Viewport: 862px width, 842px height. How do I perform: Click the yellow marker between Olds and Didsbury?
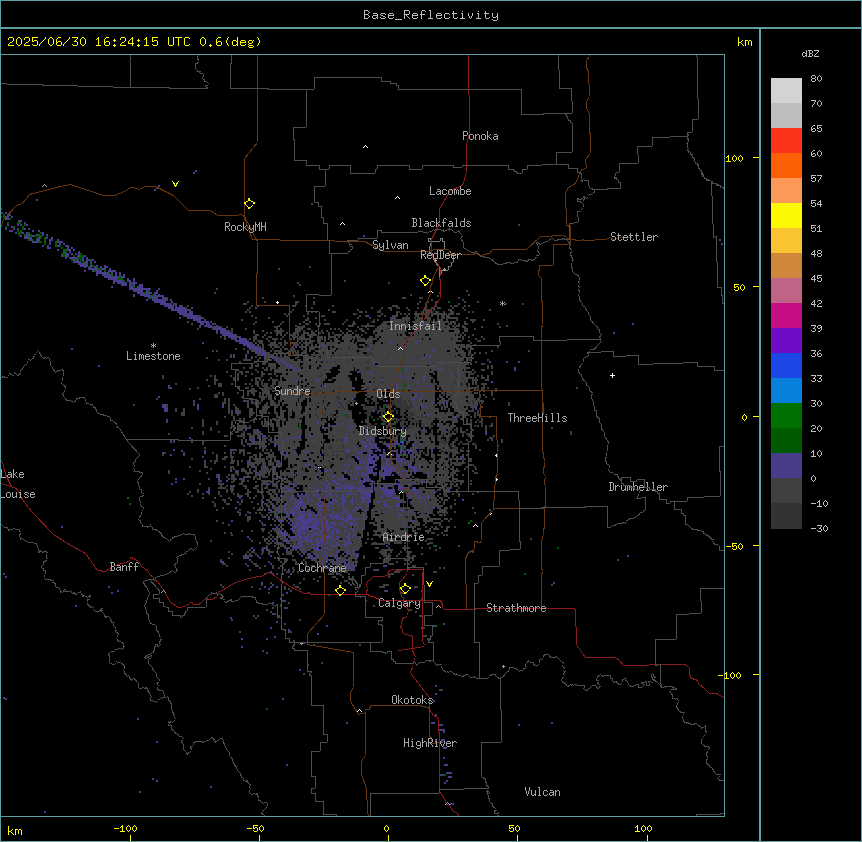388,417
